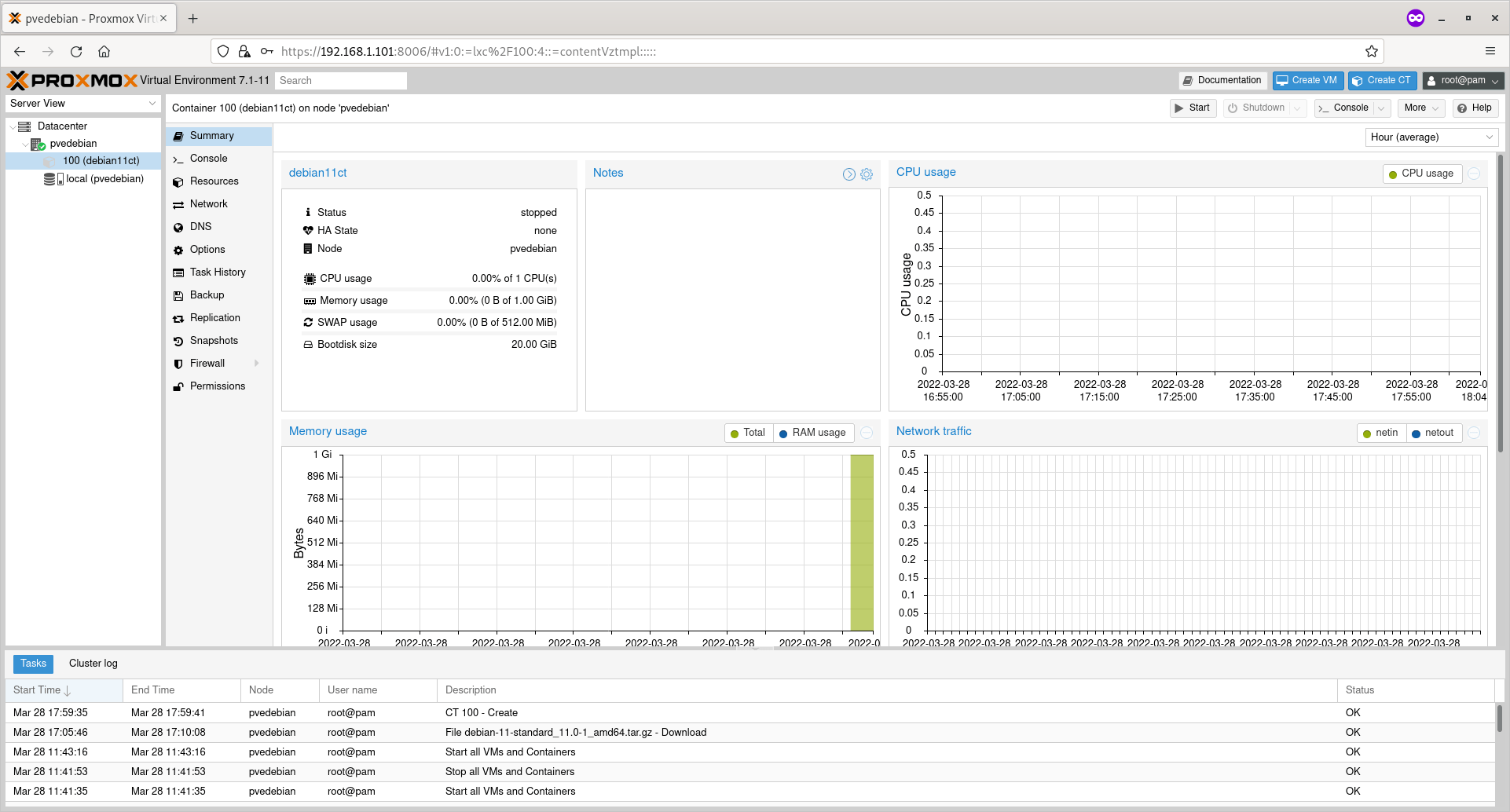Open the root@pam user menu
The image size is (1510, 812).
point(1464,80)
